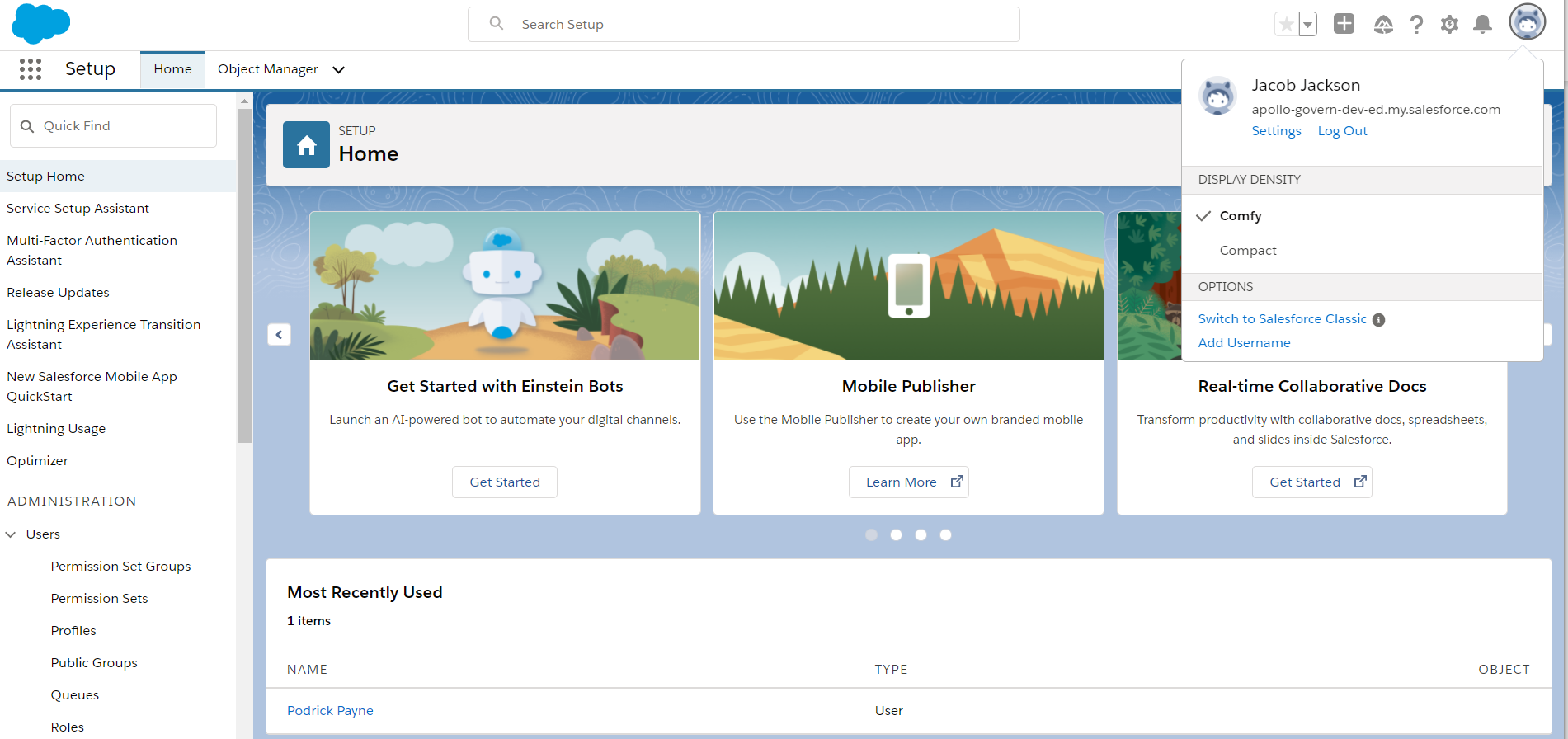Go to the second carousel page dot
The width and height of the screenshot is (1568, 739).
coord(896,534)
